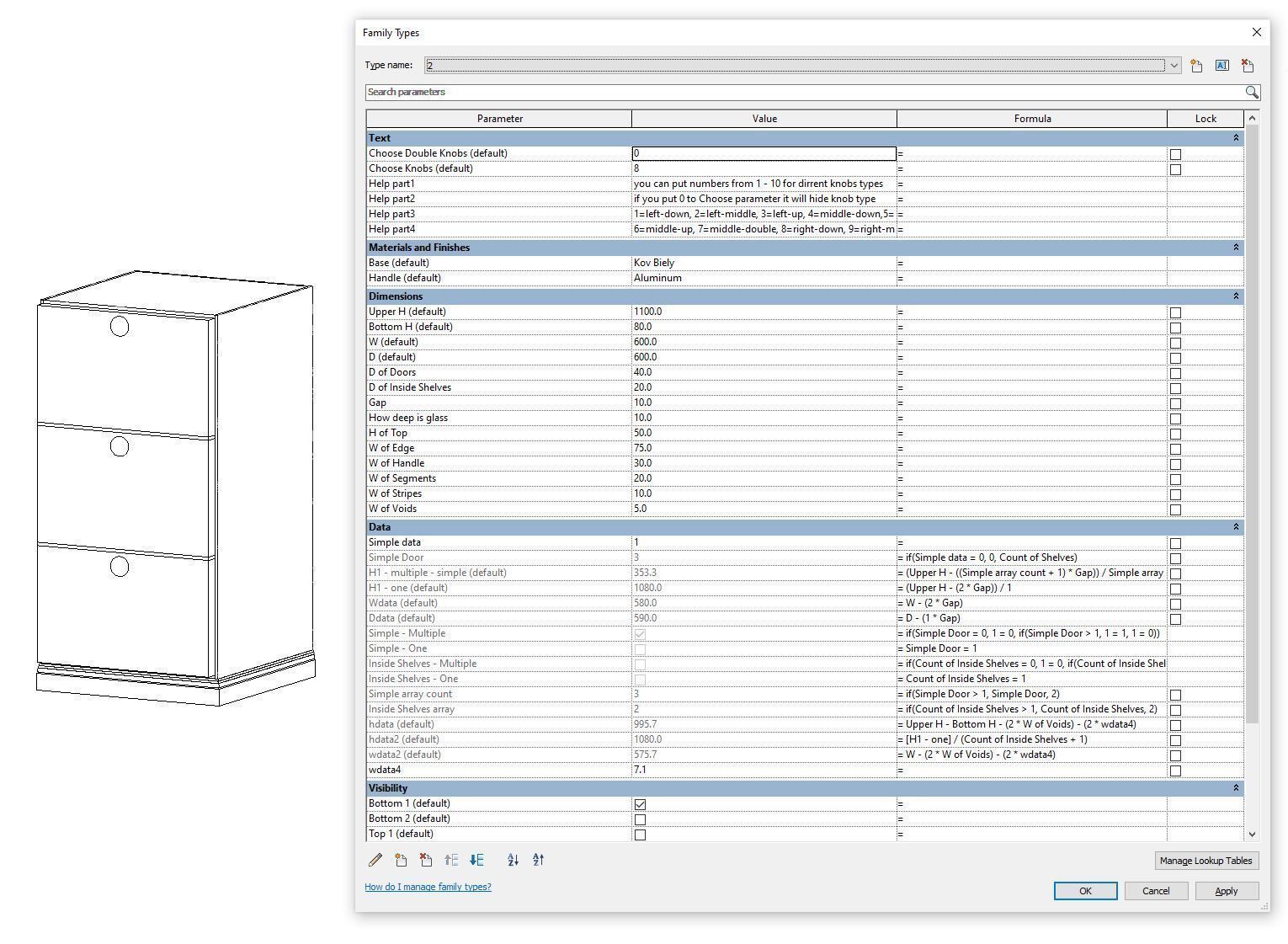The height and width of the screenshot is (944, 1288).
Task: Select the Choose Knobs value 8
Action: [764, 168]
